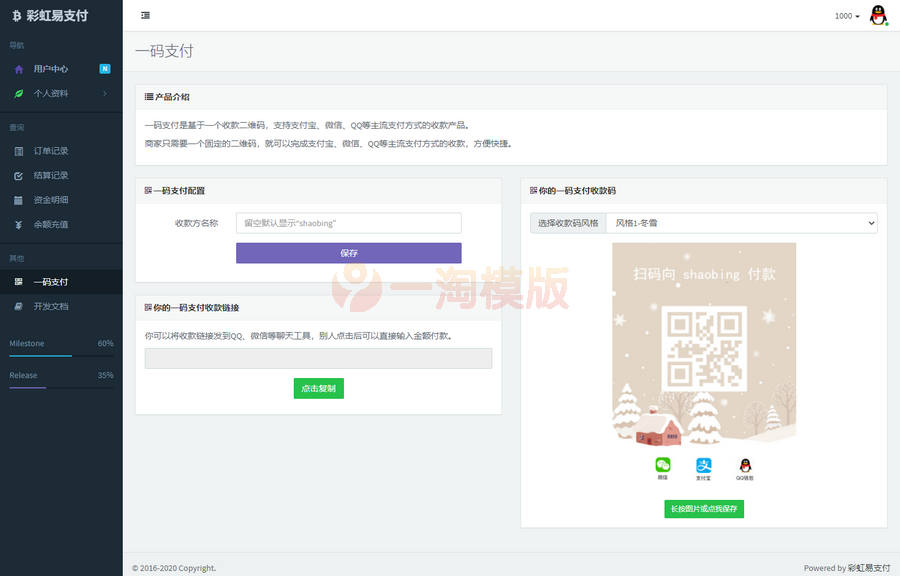Go to 结算记录 in the sidebar

(x=51, y=175)
